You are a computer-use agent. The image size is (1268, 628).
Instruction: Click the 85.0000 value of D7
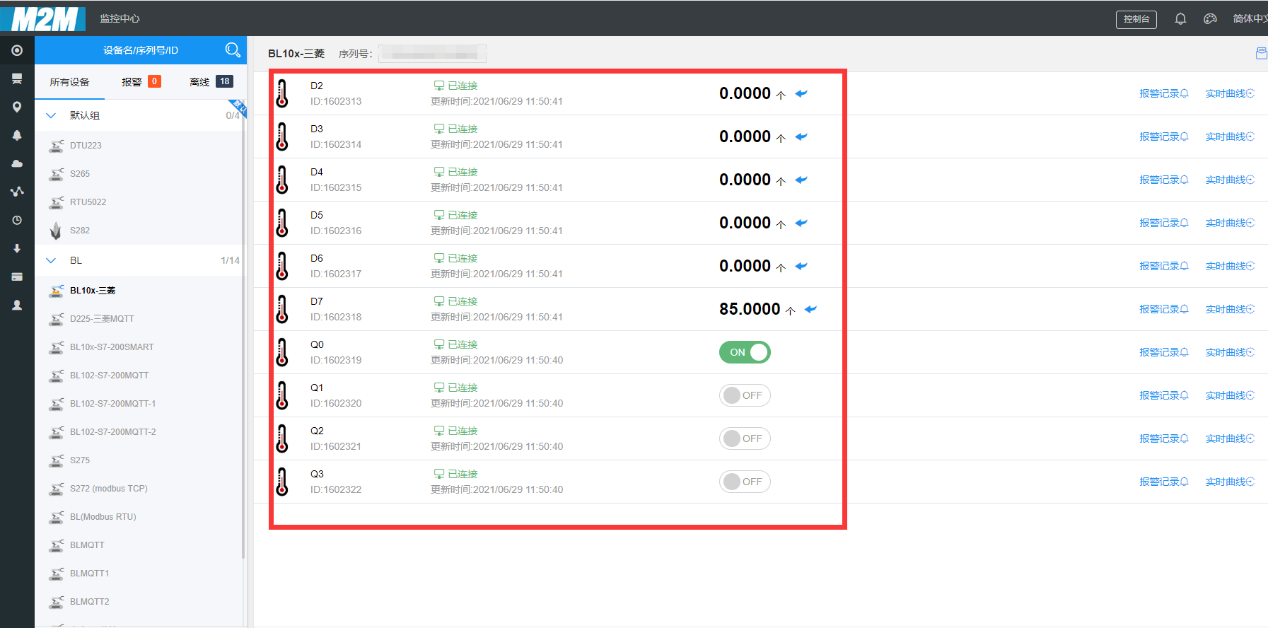(750, 309)
